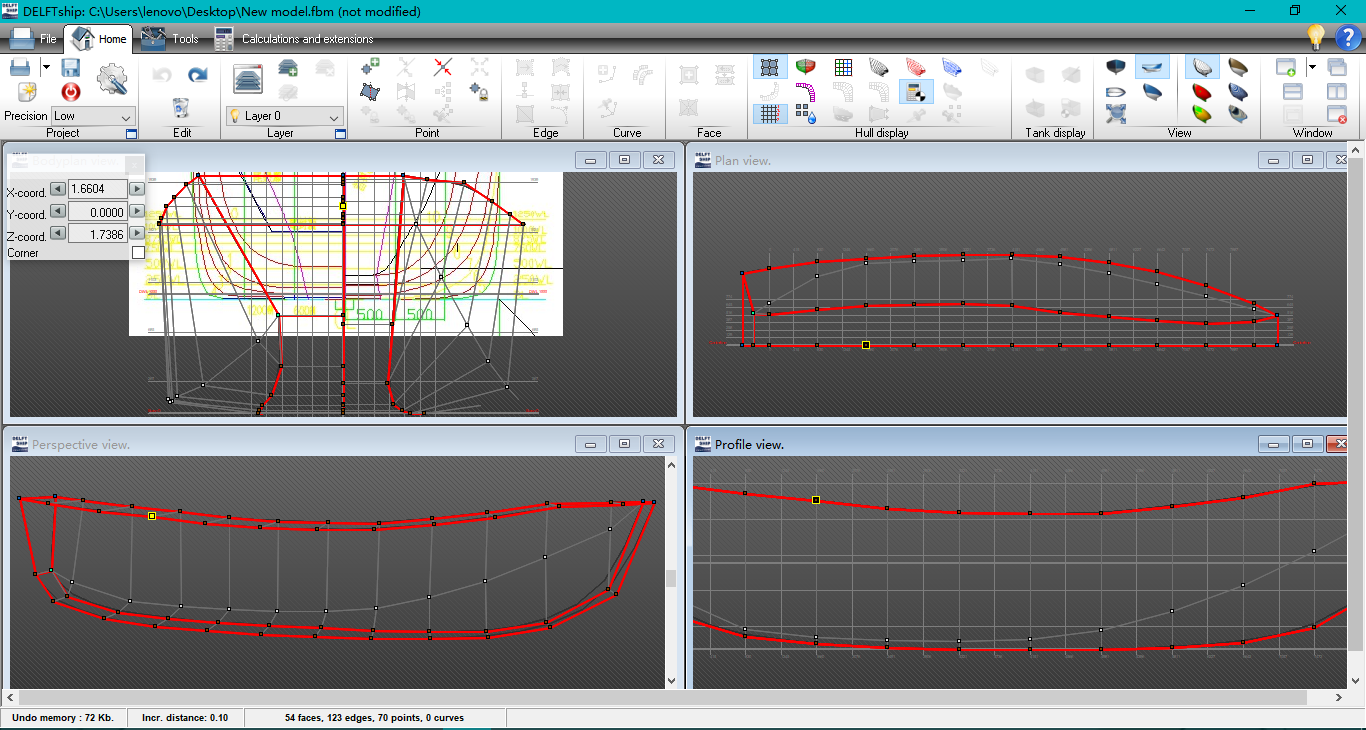Screen dimensions: 1366x730
Task: Open the File menu button
Action: (x=34, y=39)
